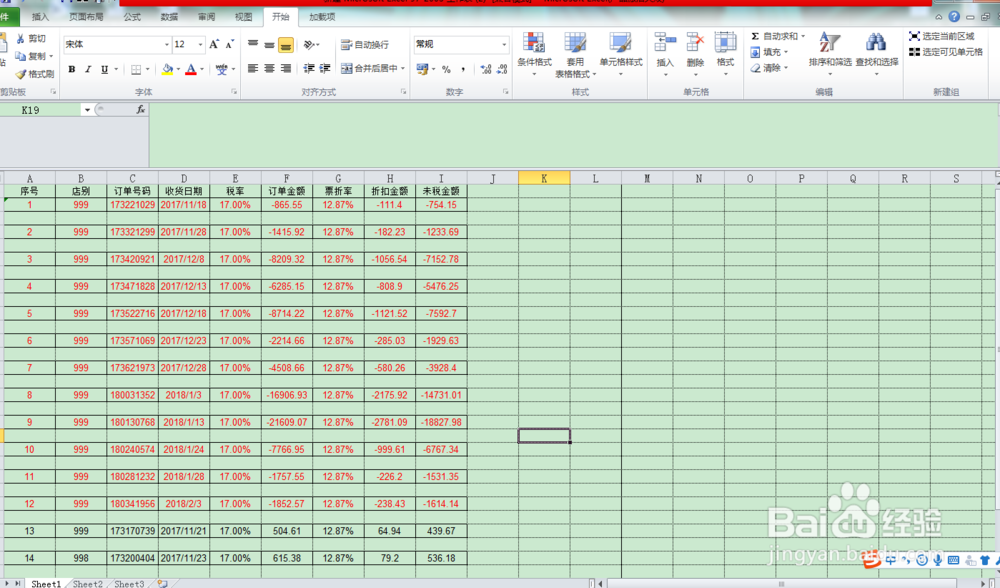The height and width of the screenshot is (588, 1000).
Task: Expand the fill color dropdown arrow
Action: pos(179,69)
